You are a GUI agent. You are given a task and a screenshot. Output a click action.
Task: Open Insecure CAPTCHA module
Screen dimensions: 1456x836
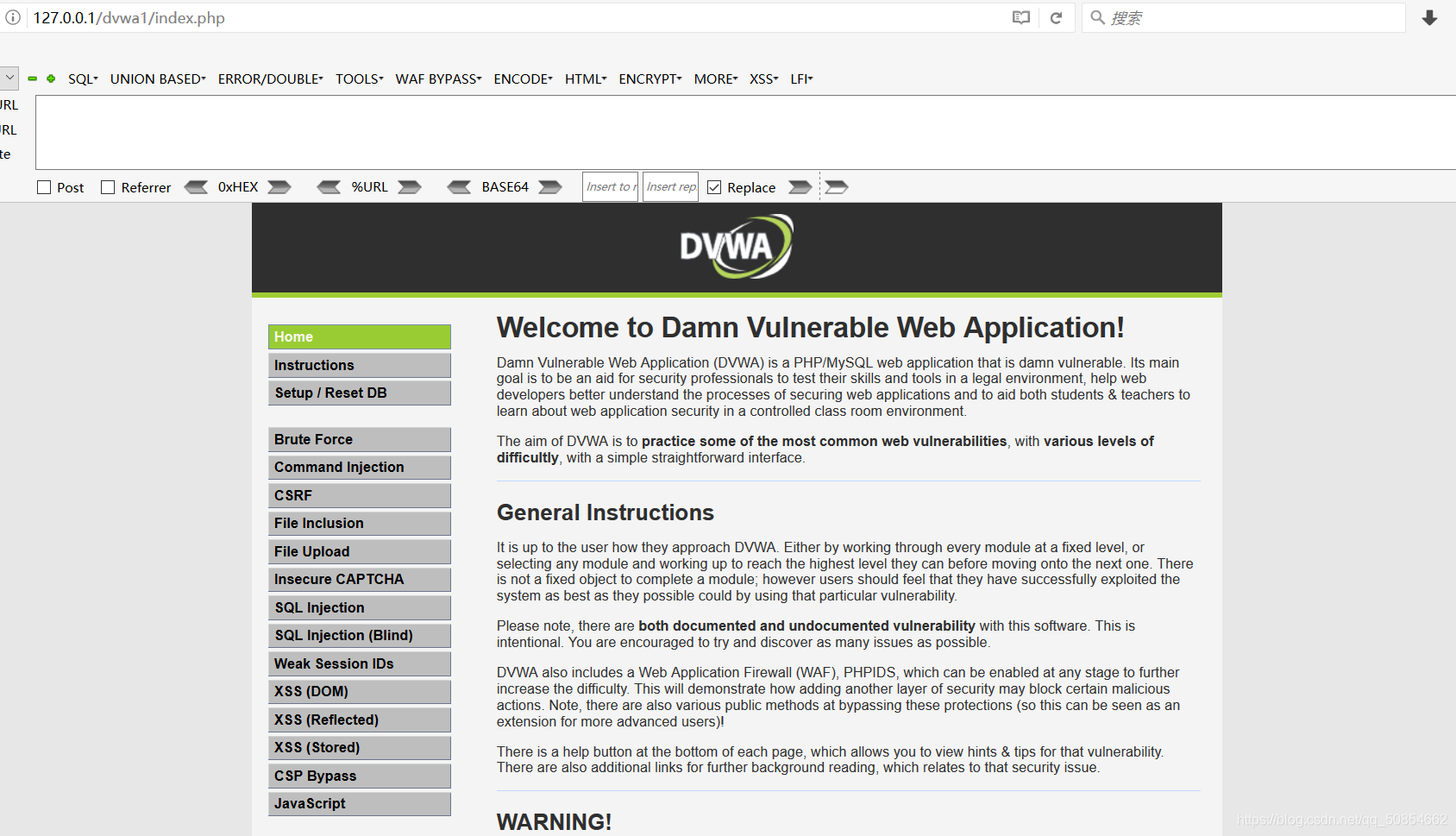360,579
